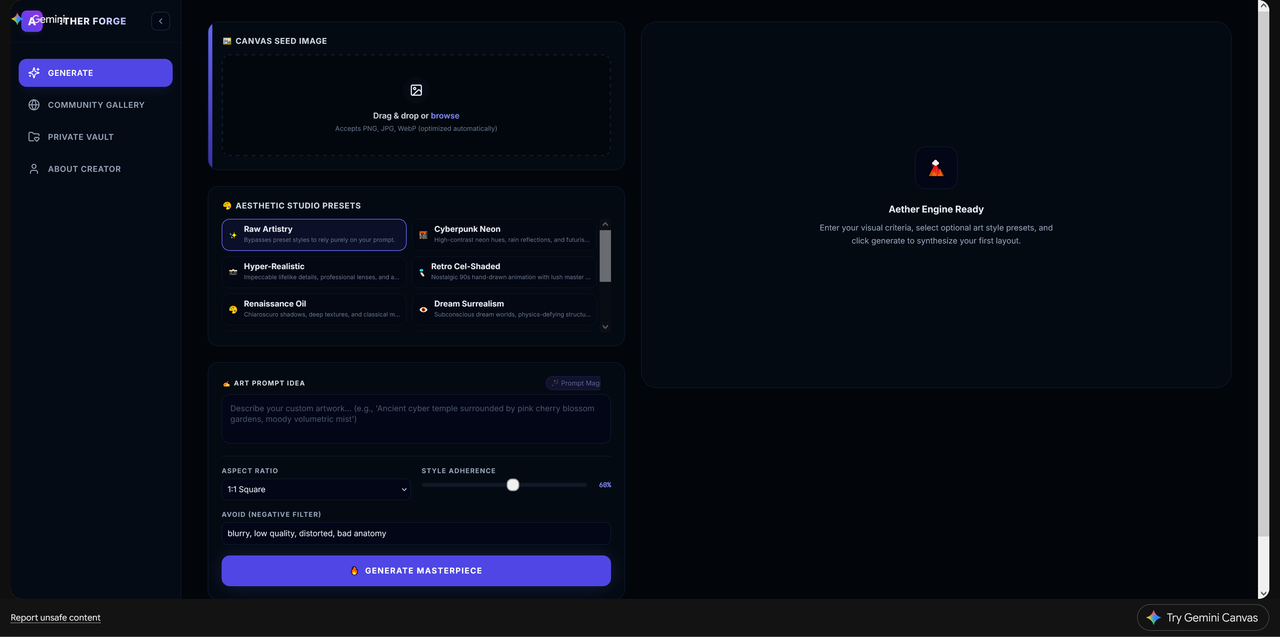Open the Generate section
Screen dimensions: 1280x637
[x=95, y=73]
